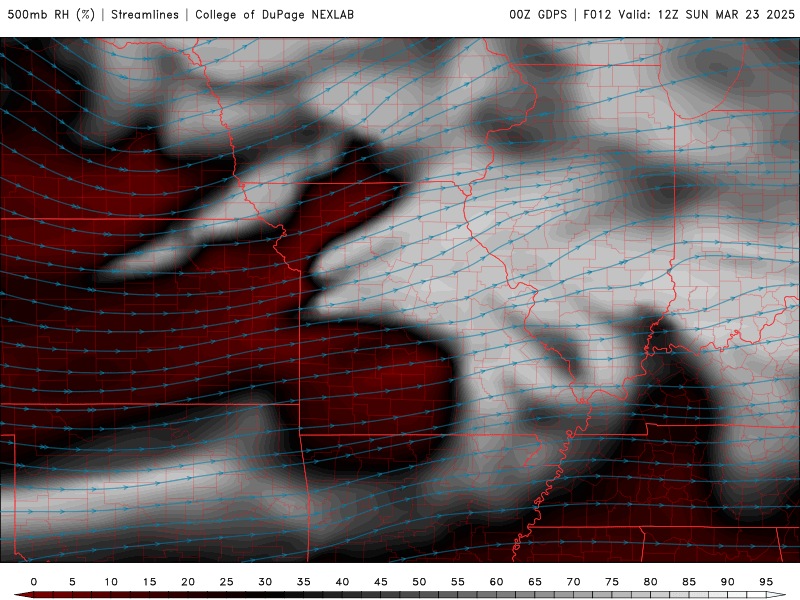Click the '75' label on the color scale
Screen dimensions: 800x600
point(612,582)
